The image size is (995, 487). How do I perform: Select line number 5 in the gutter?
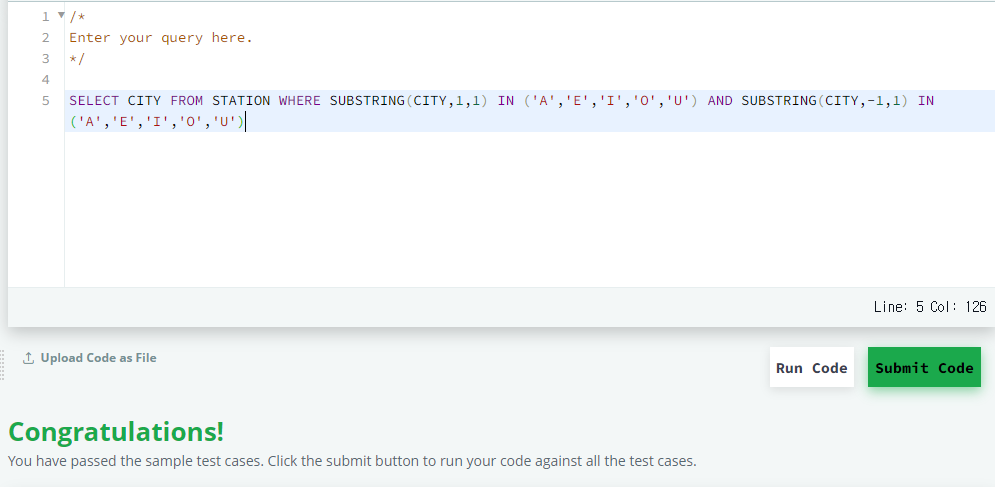tap(45, 100)
